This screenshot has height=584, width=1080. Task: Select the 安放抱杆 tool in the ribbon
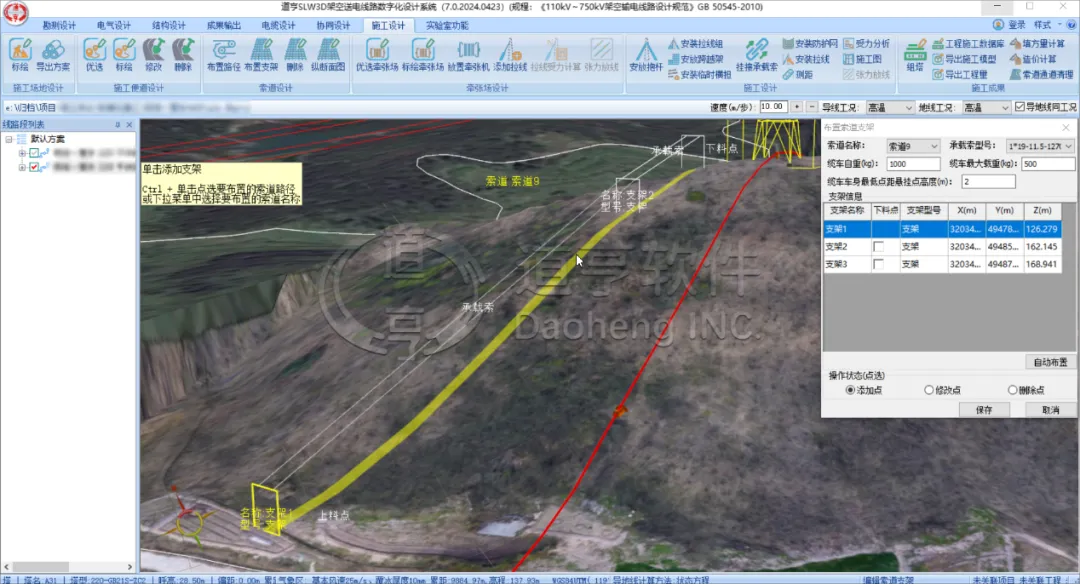(646, 54)
